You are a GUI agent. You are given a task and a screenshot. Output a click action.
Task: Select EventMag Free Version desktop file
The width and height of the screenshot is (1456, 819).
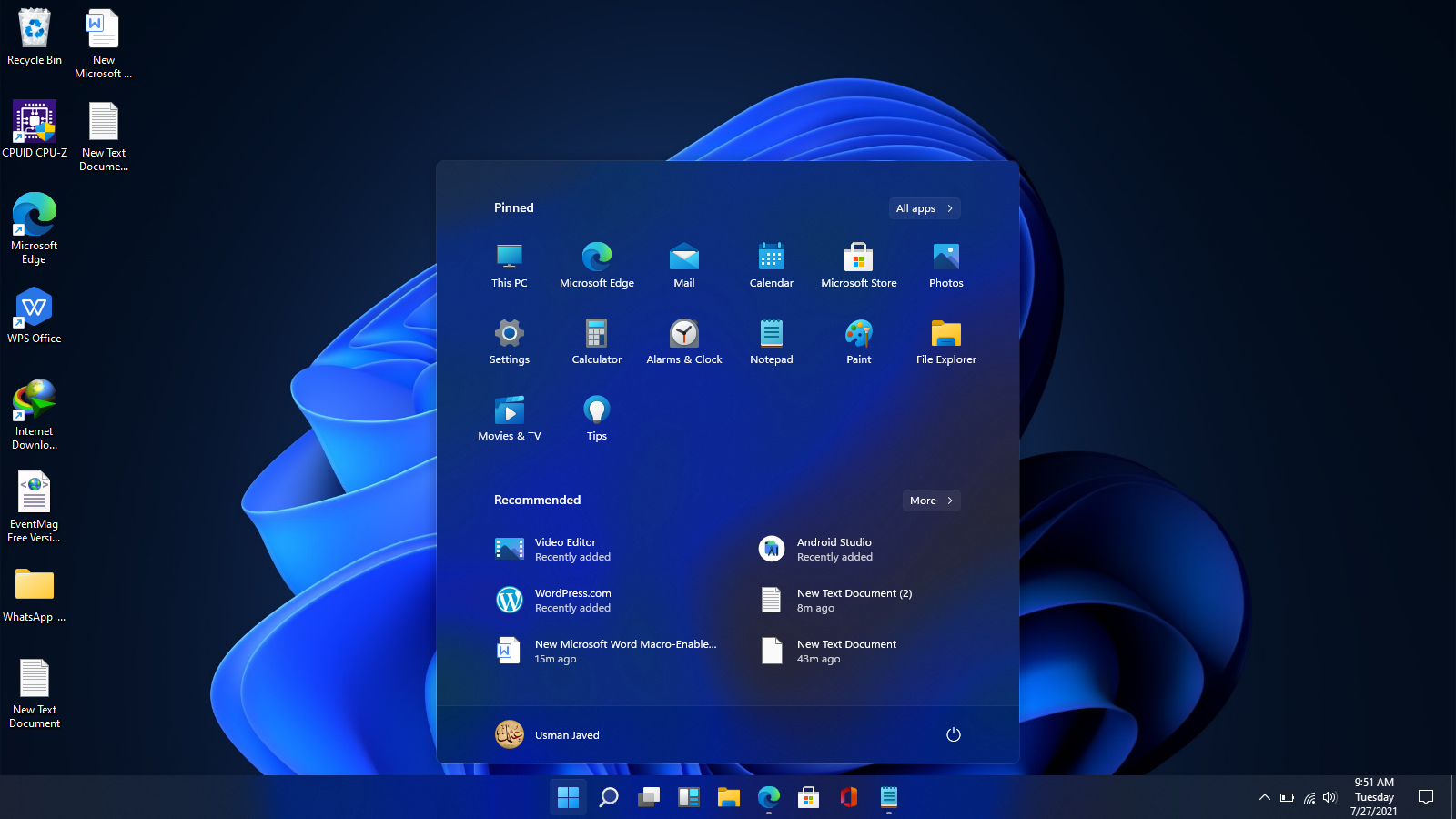(x=35, y=507)
